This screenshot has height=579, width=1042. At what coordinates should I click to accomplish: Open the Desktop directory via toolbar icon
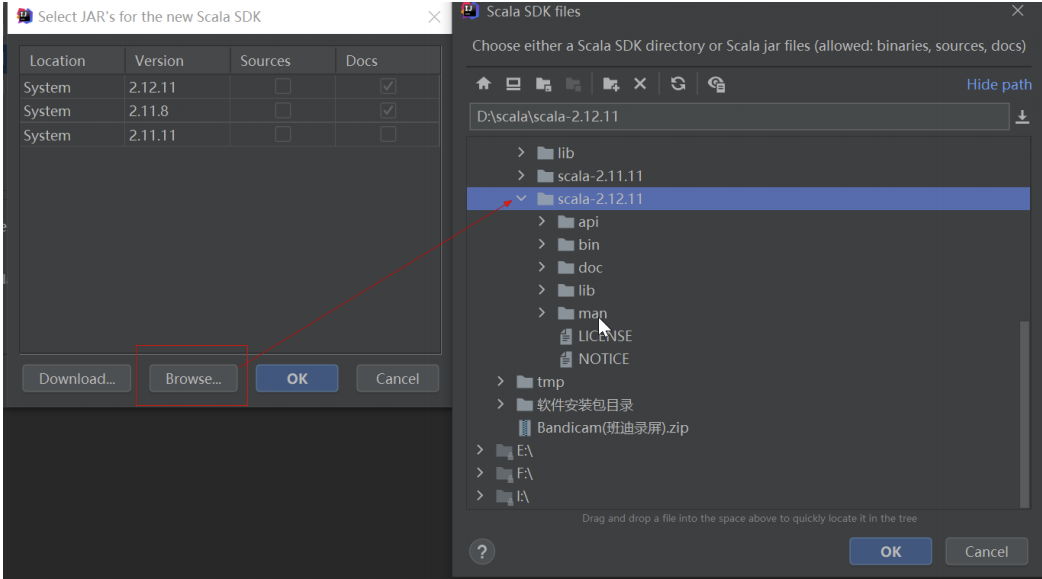[513, 84]
